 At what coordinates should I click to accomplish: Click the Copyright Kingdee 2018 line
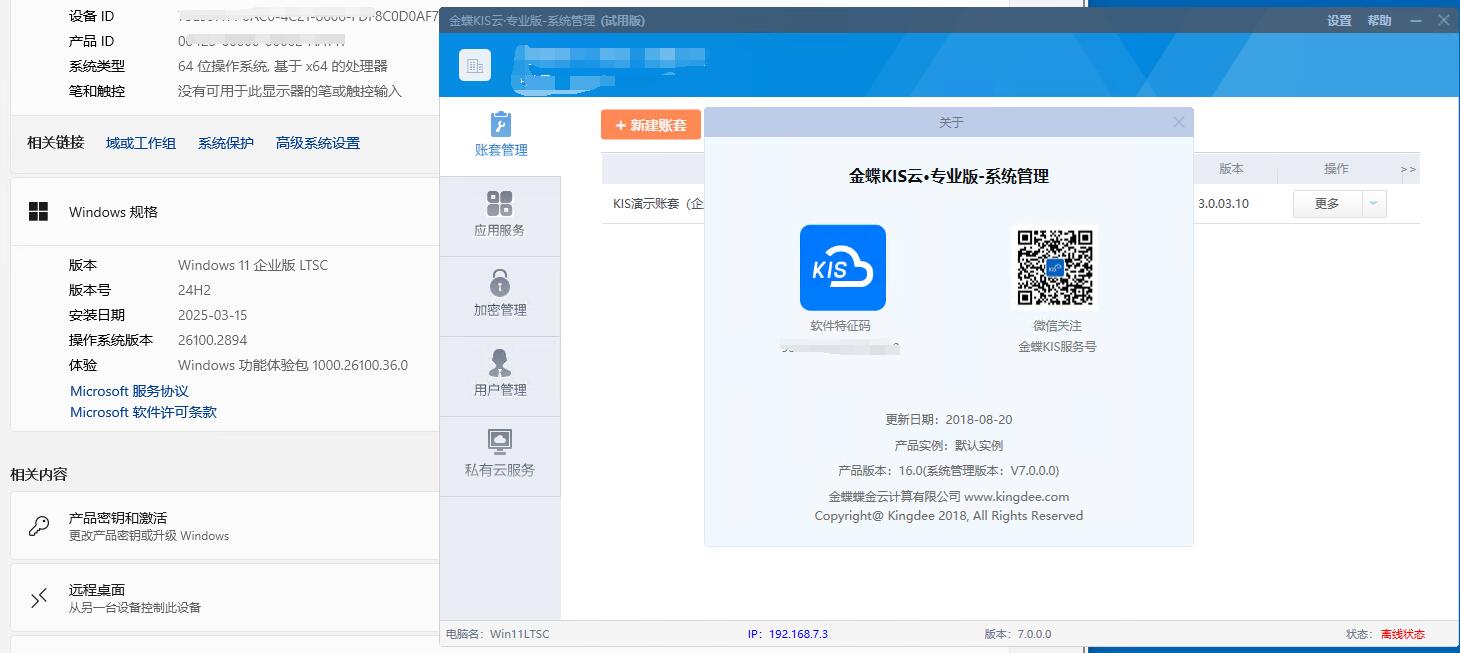(949, 516)
